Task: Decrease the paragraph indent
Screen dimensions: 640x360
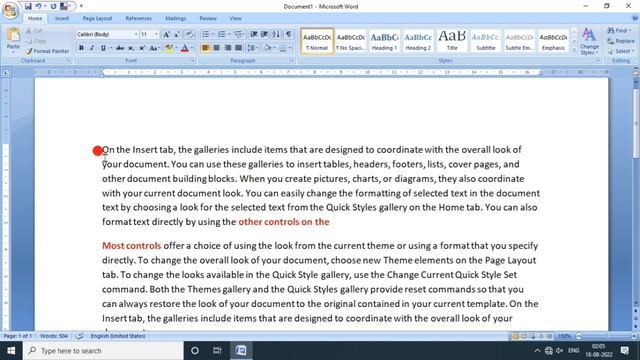Action: click(x=254, y=34)
